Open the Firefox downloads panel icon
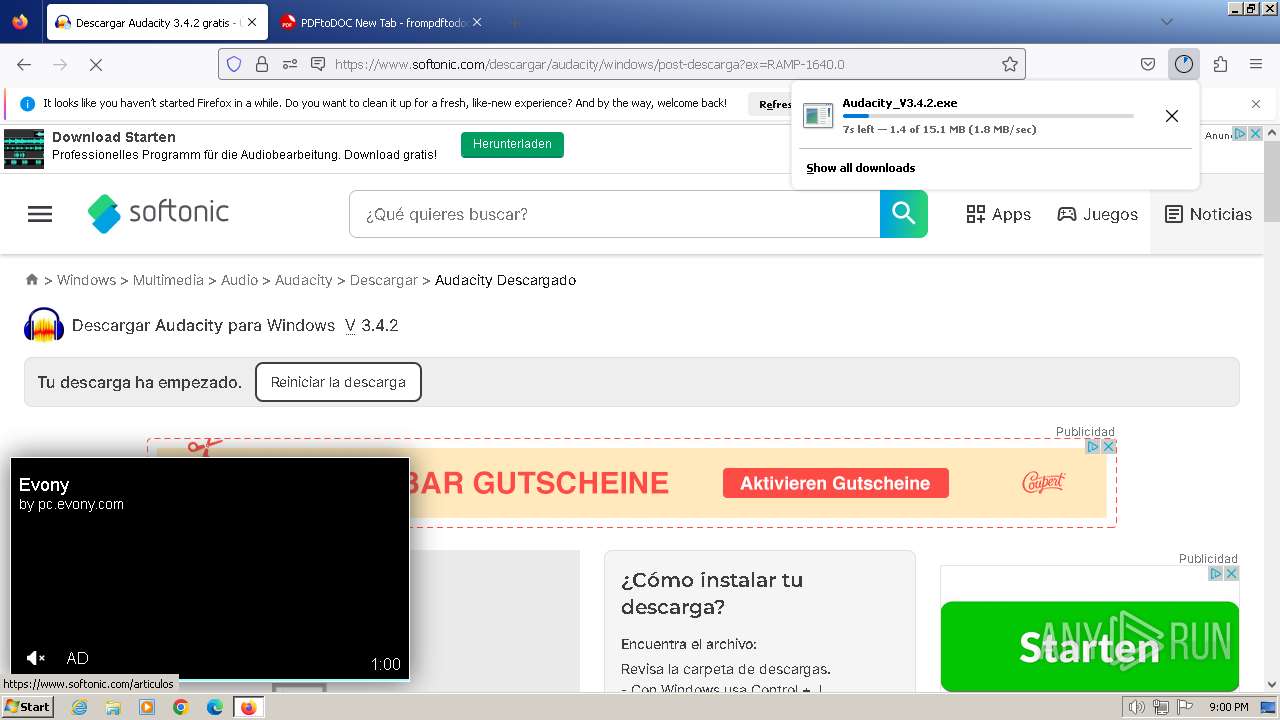 pos(1184,64)
